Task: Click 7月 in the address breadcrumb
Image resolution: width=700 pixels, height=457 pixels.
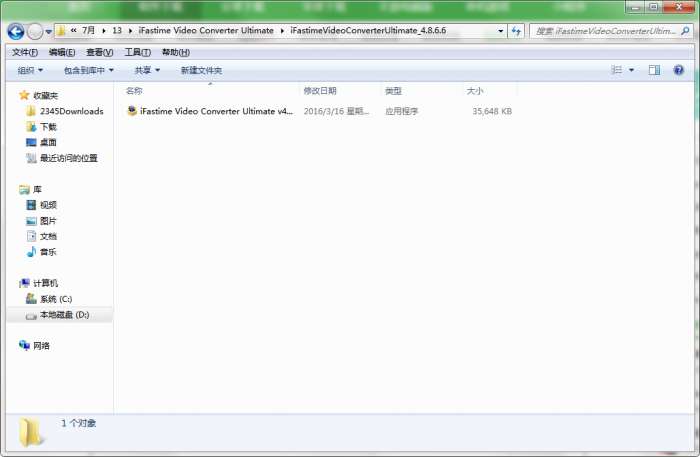Action: click(x=88, y=30)
